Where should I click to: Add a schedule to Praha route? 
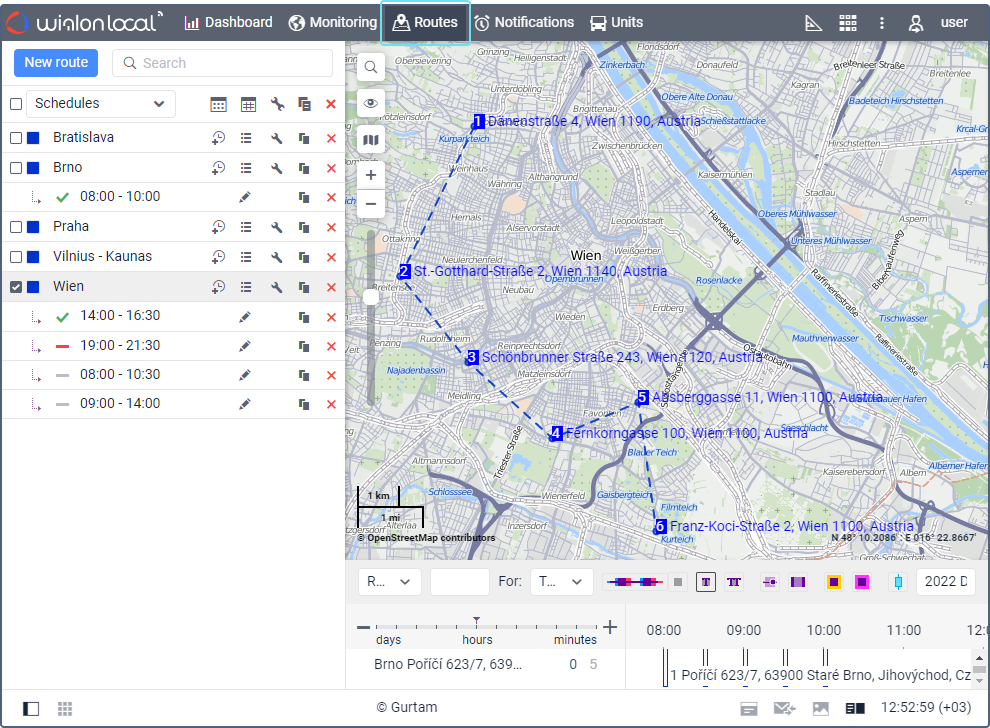point(218,228)
